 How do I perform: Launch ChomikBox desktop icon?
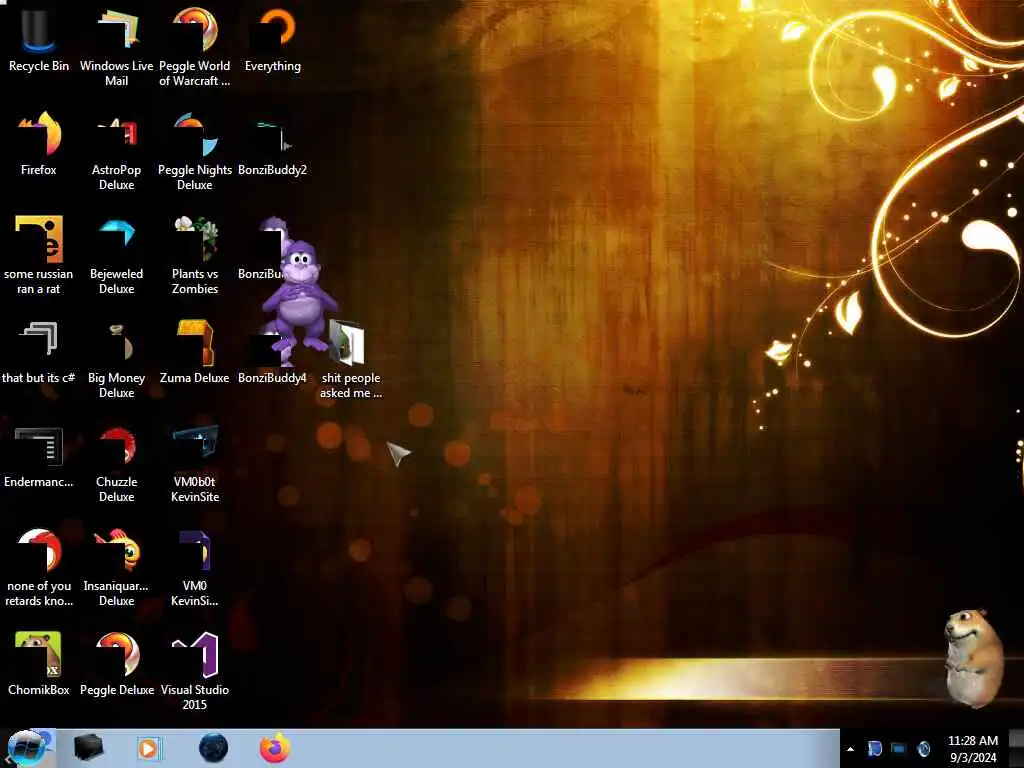click(x=39, y=664)
